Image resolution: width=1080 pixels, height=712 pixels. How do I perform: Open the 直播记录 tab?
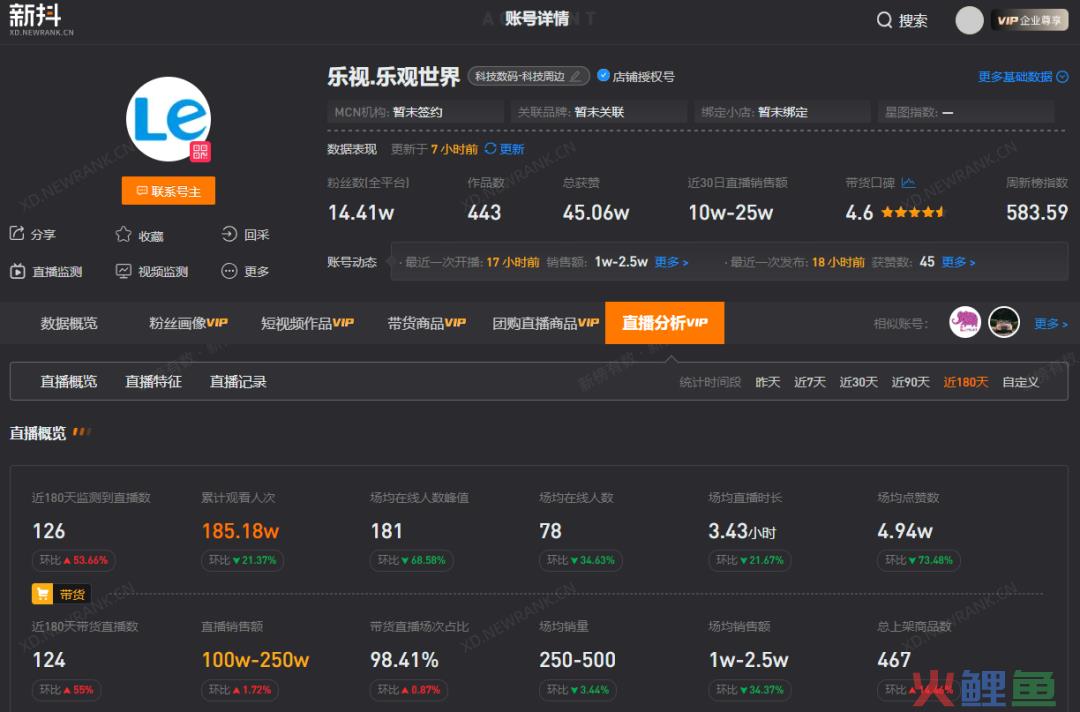point(237,381)
